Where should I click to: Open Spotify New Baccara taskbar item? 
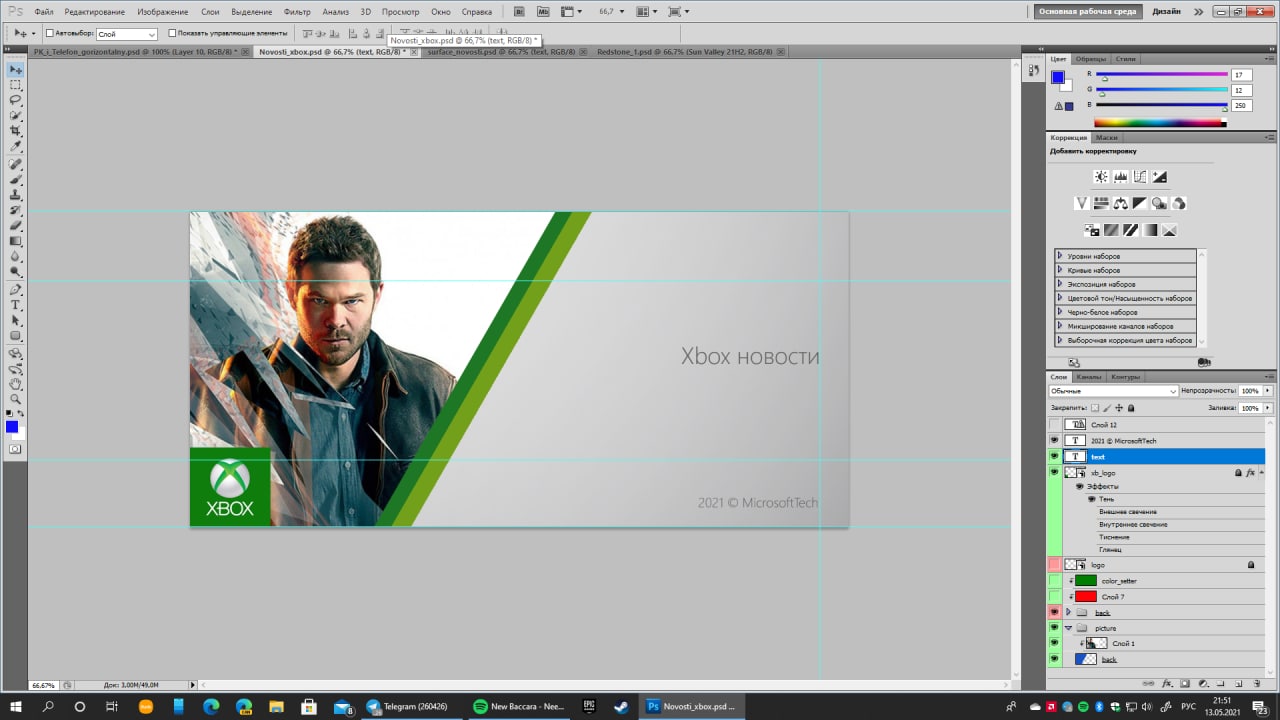pos(520,706)
